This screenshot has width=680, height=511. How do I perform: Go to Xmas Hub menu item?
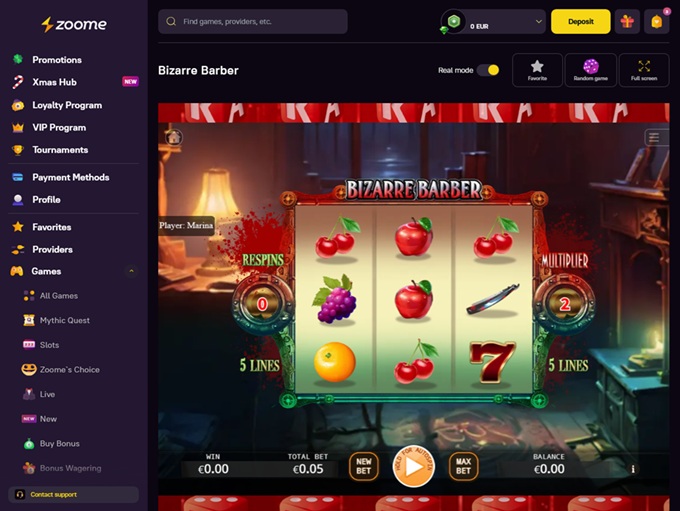pos(54,82)
